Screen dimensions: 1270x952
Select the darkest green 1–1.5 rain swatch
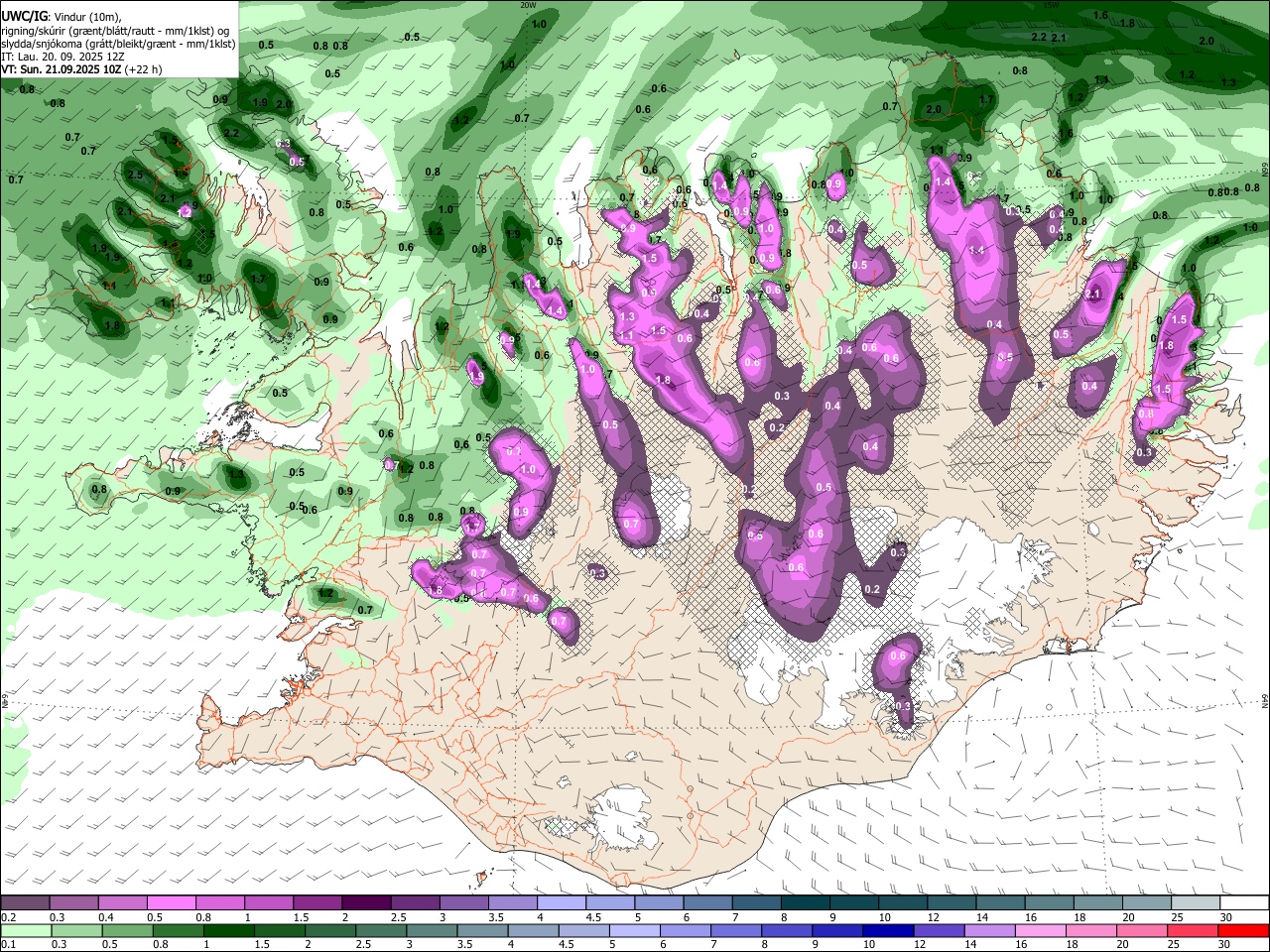point(228,930)
